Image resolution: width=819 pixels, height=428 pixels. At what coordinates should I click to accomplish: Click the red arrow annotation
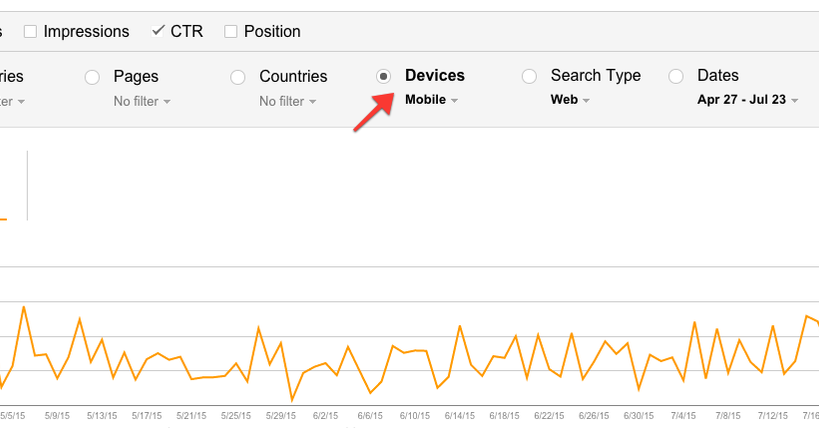371,111
